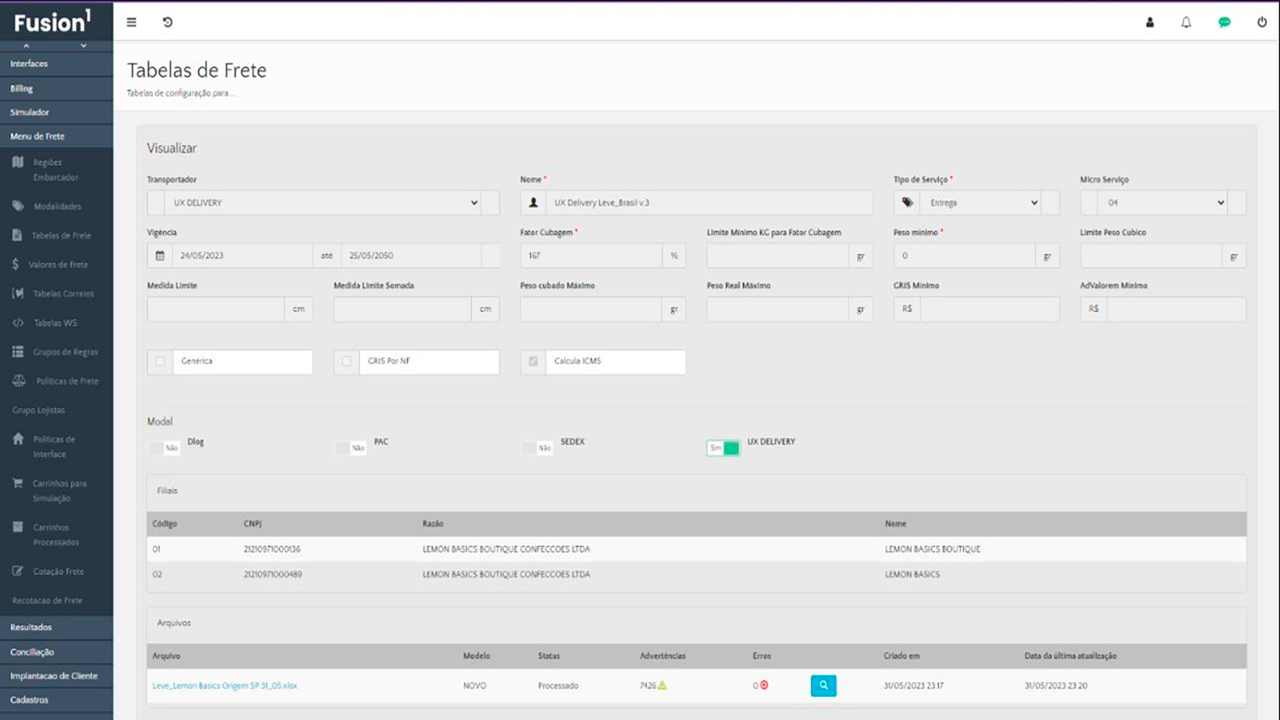1280x720 pixels.
Task: Toggle the Calcula ICMS checkbox
Action: (533, 361)
